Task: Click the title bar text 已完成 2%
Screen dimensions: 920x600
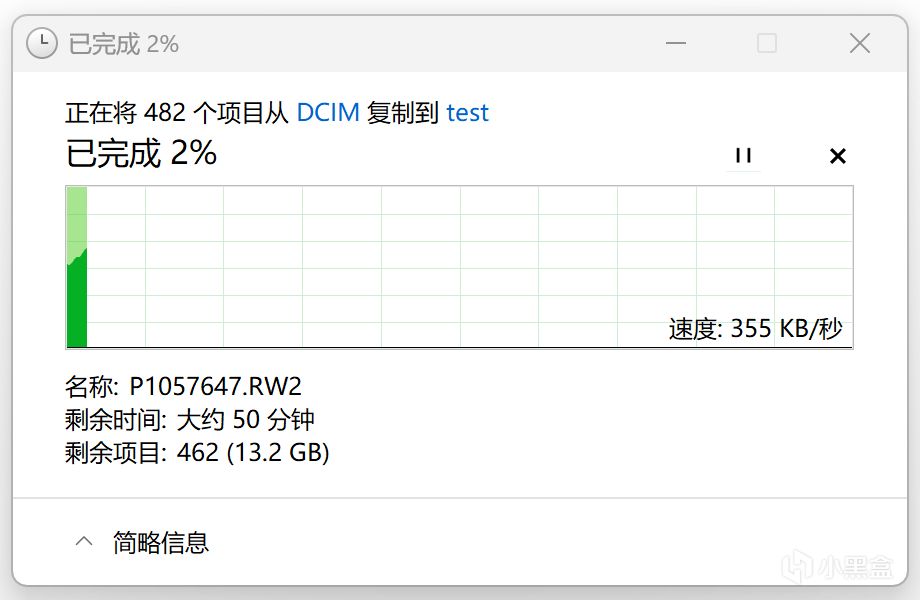Action: [x=123, y=43]
